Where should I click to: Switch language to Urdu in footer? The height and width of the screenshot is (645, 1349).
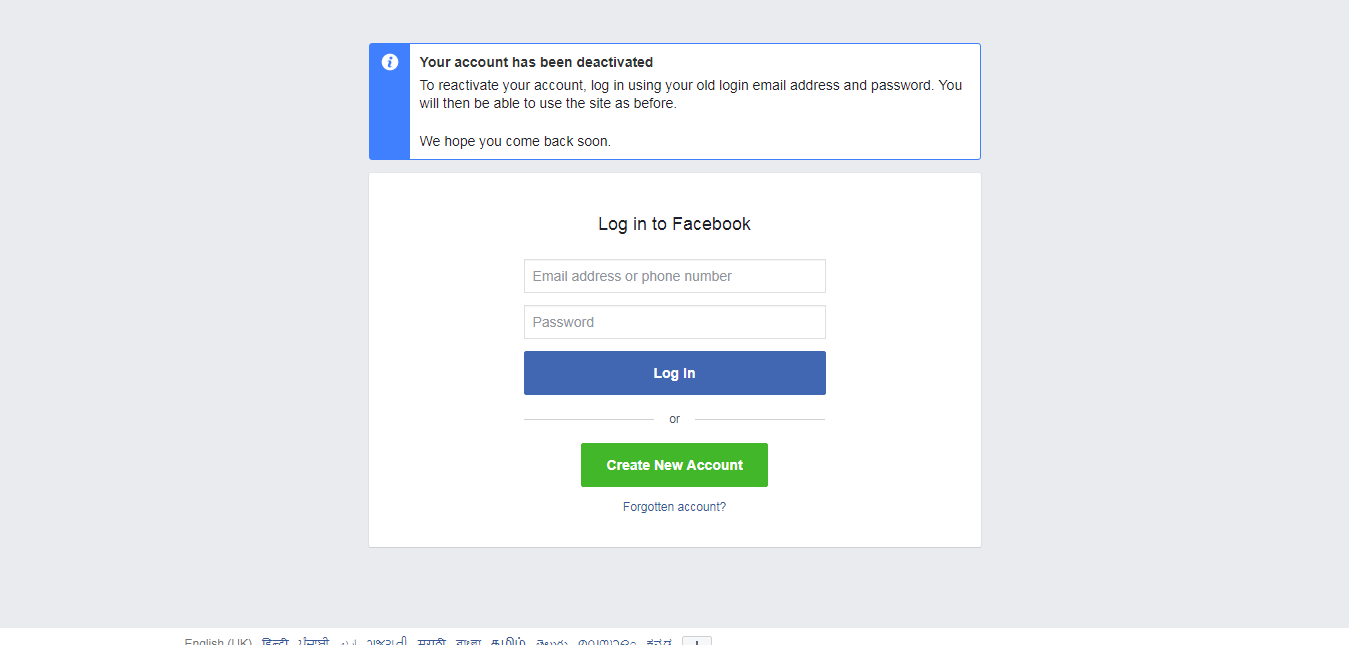(x=348, y=641)
